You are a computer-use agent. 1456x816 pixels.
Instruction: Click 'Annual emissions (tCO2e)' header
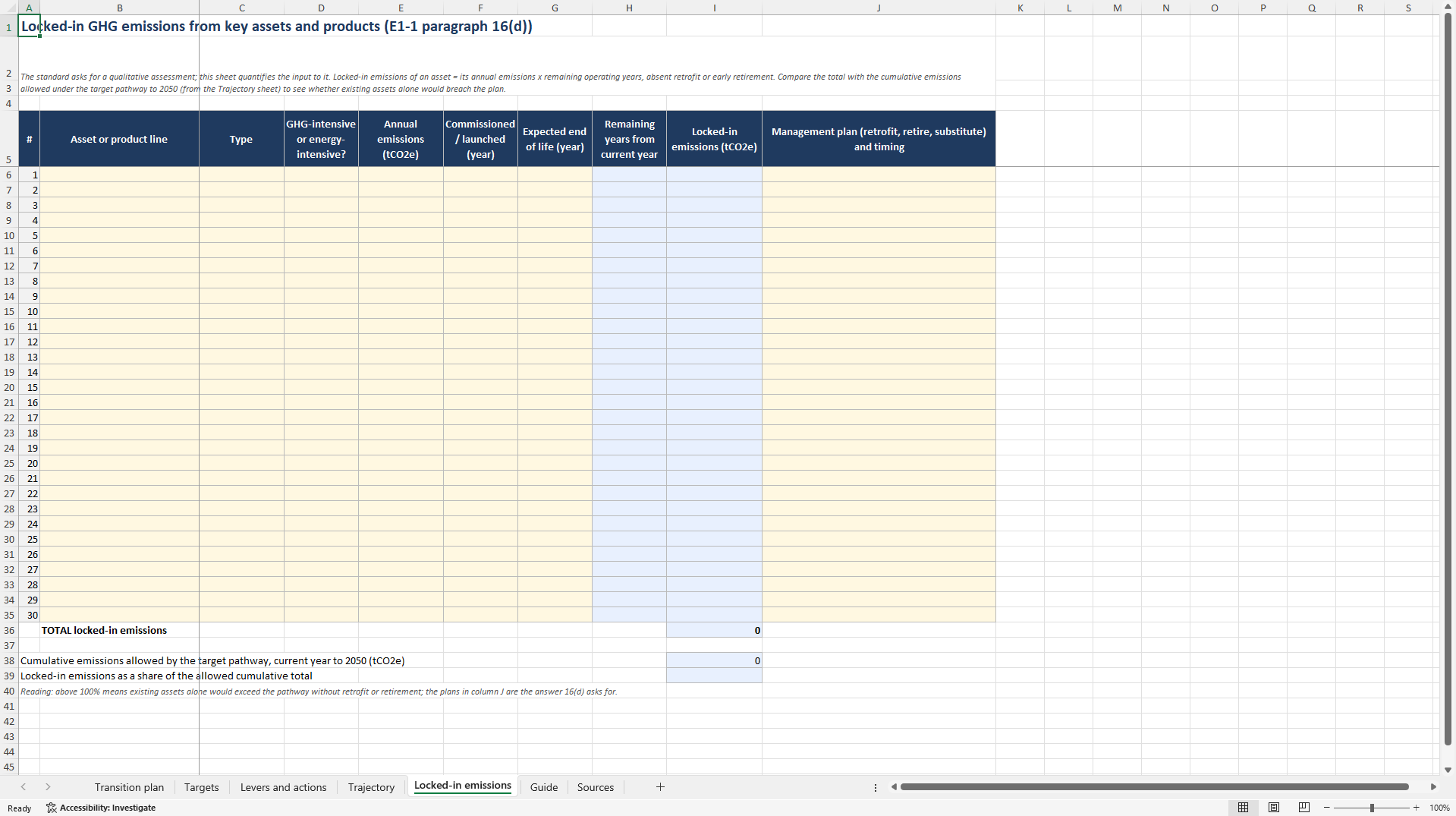pyautogui.click(x=401, y=139)
